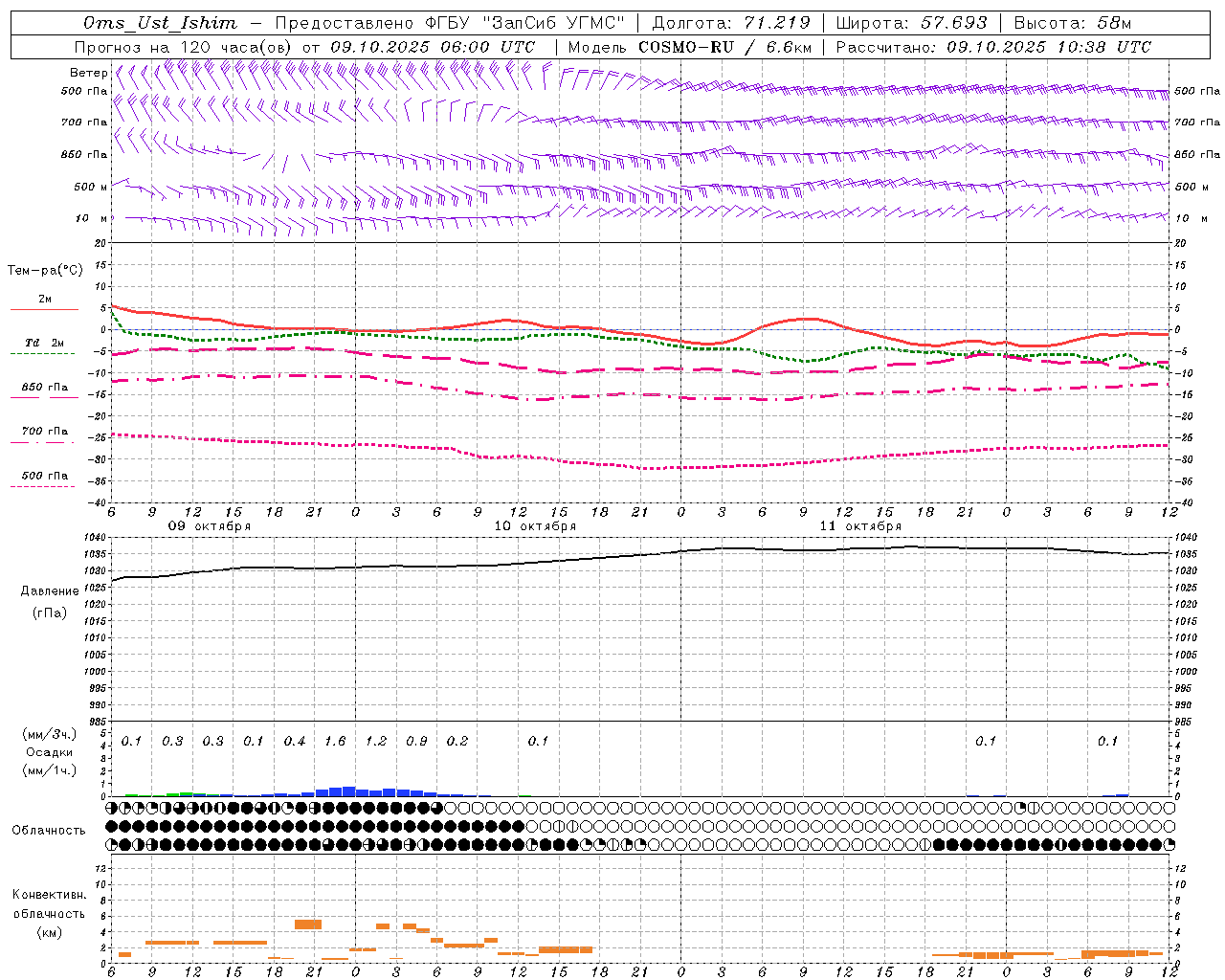1225x980 pixels.
Task: Click the 700 гПа temperature legend entry
Action: tap(44, 432)
